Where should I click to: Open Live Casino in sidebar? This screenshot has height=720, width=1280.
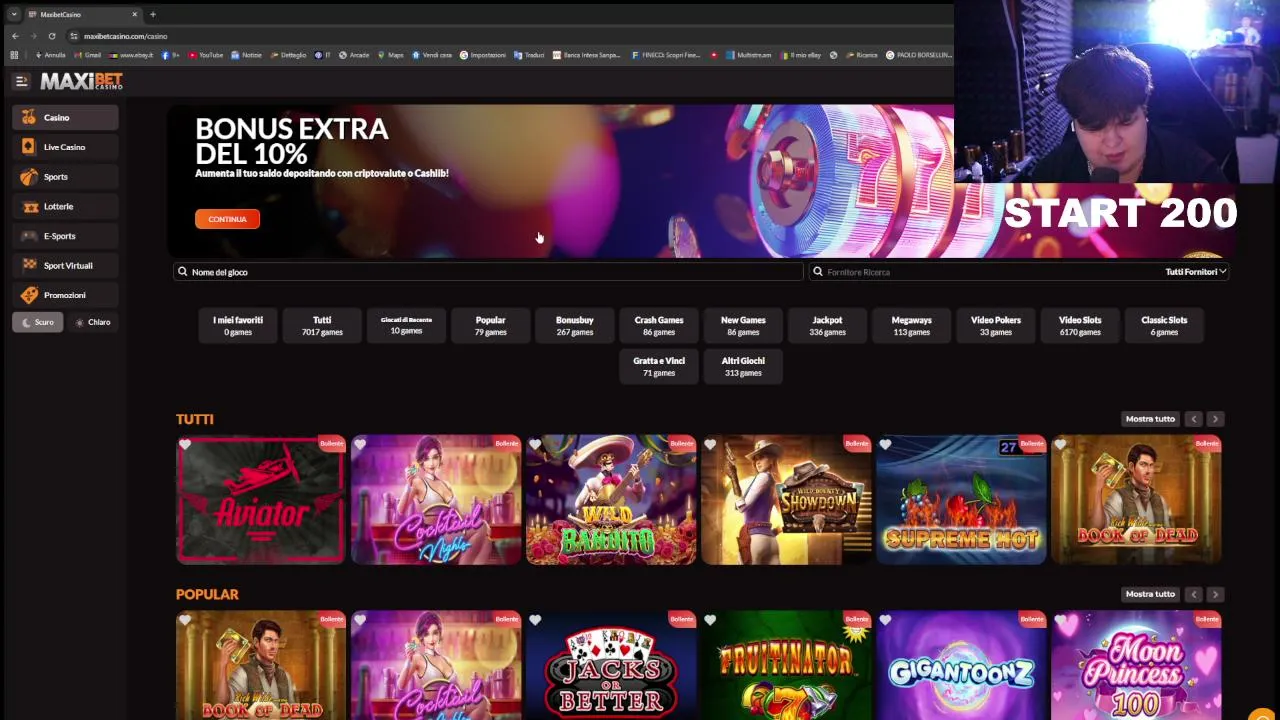[66, 147]
